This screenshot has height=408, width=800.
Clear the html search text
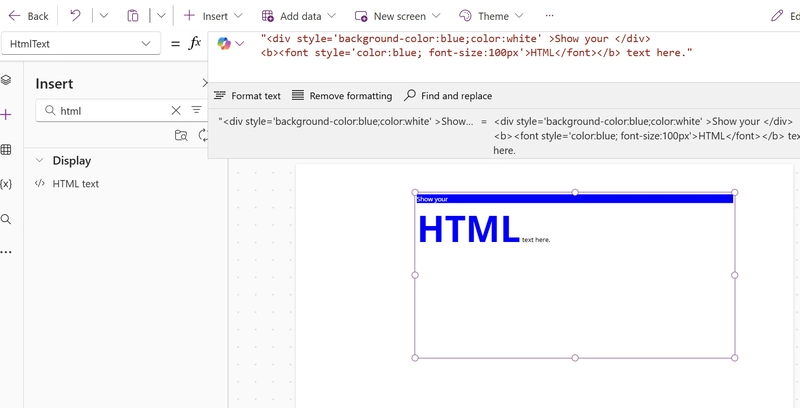click(176, 110)
